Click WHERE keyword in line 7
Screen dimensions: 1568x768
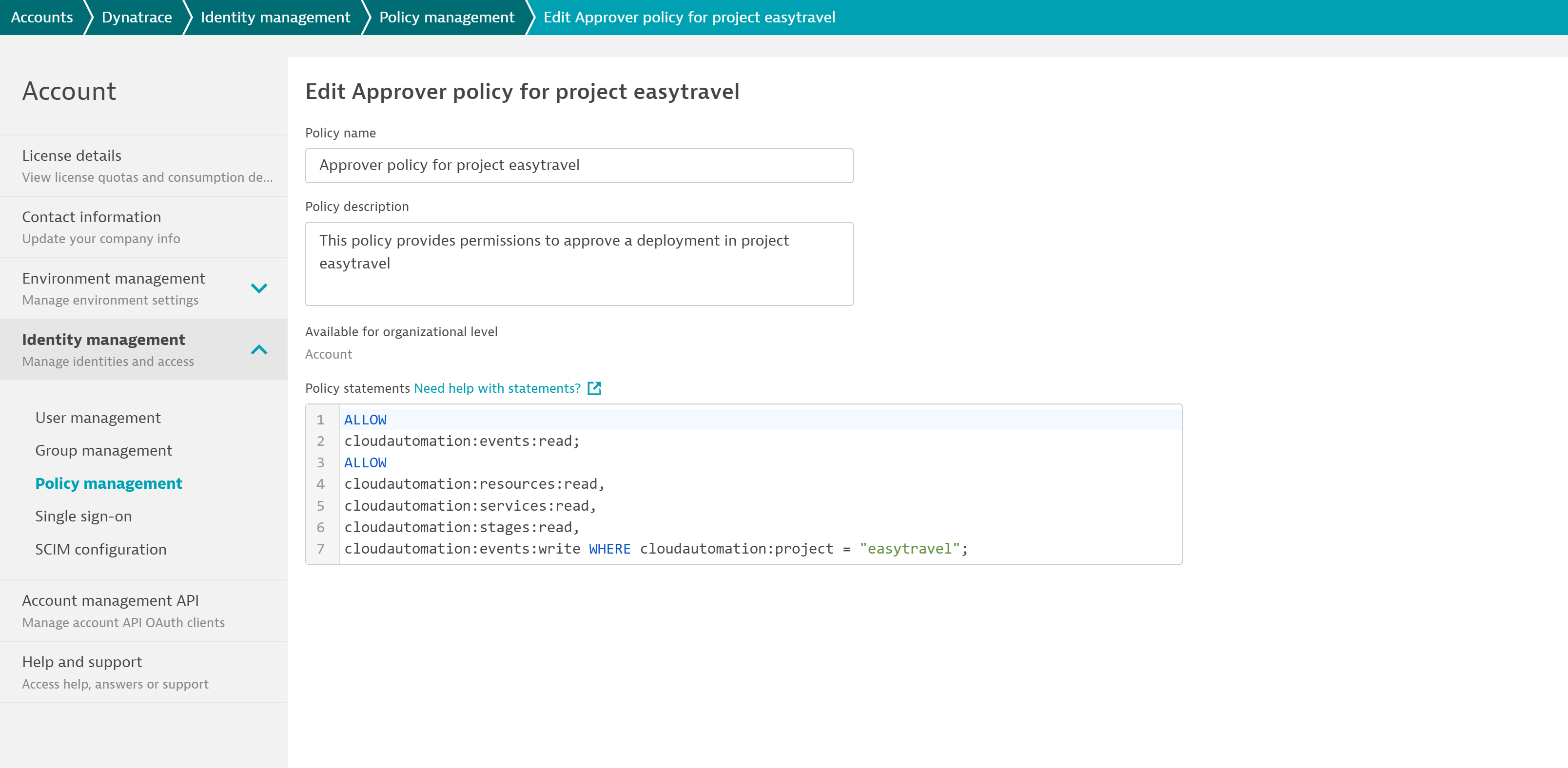[609, 548]
